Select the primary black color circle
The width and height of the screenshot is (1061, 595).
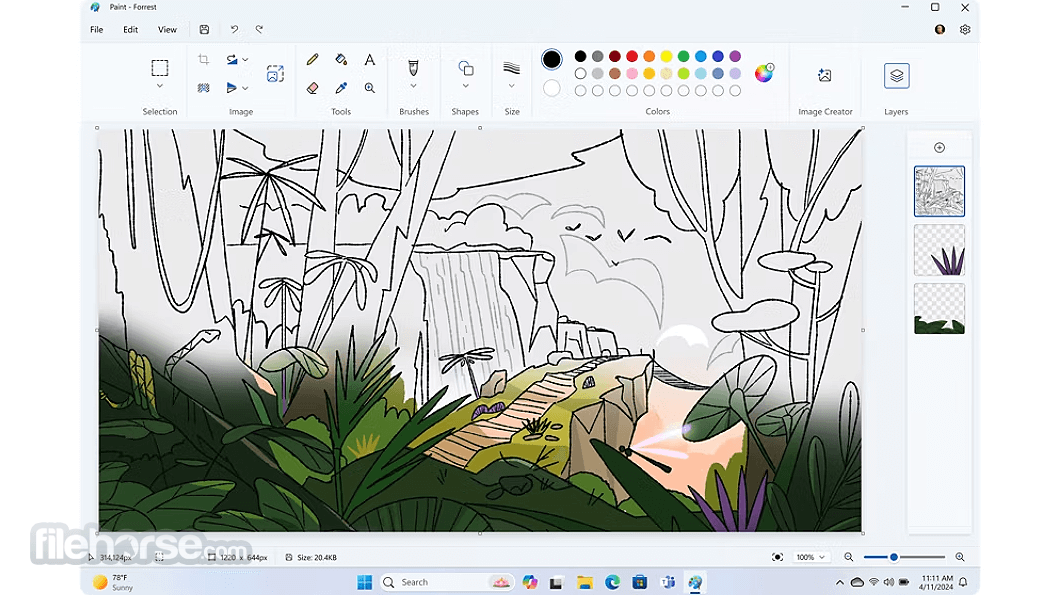(x=551, y=60)
